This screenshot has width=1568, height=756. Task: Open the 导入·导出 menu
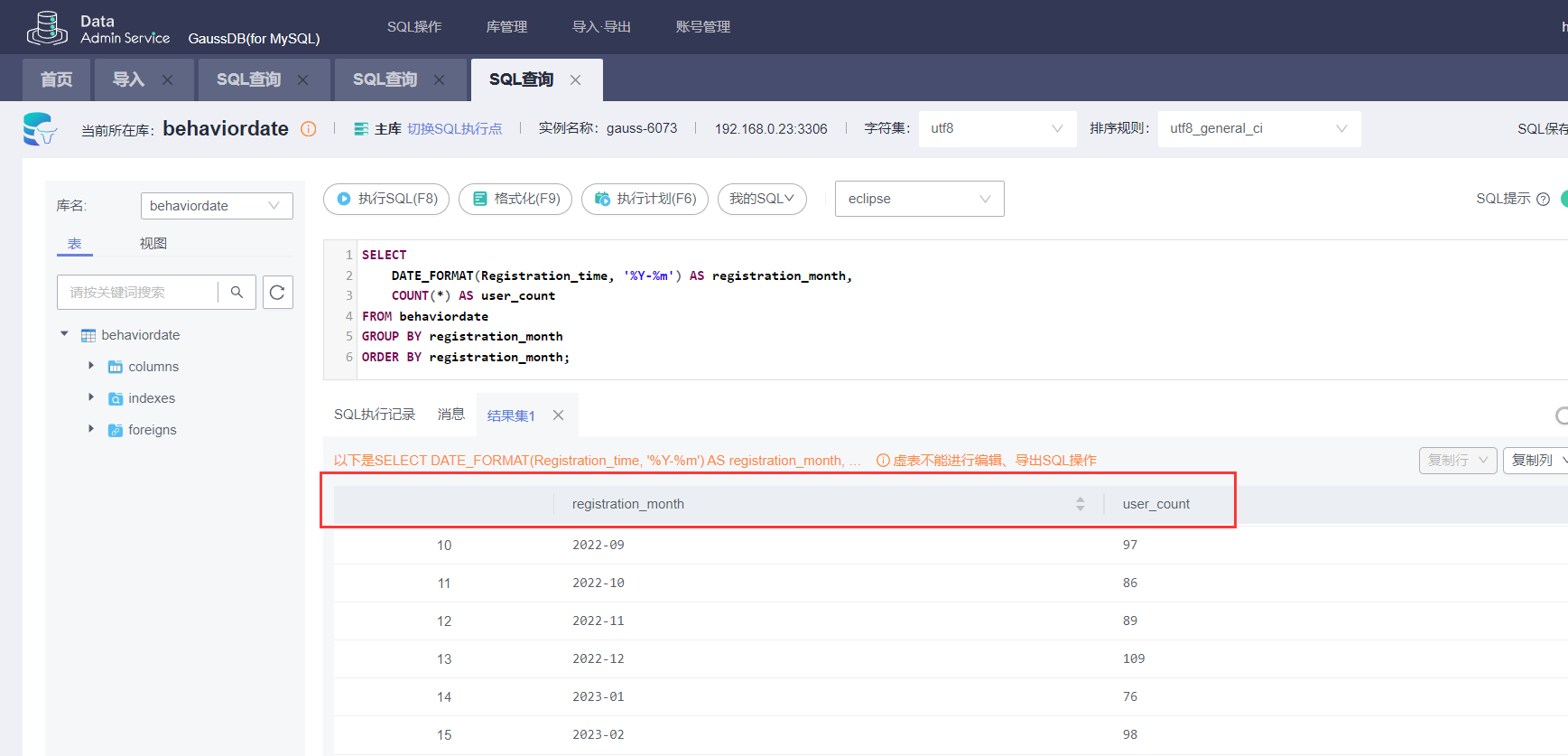(x=601, y=27)
